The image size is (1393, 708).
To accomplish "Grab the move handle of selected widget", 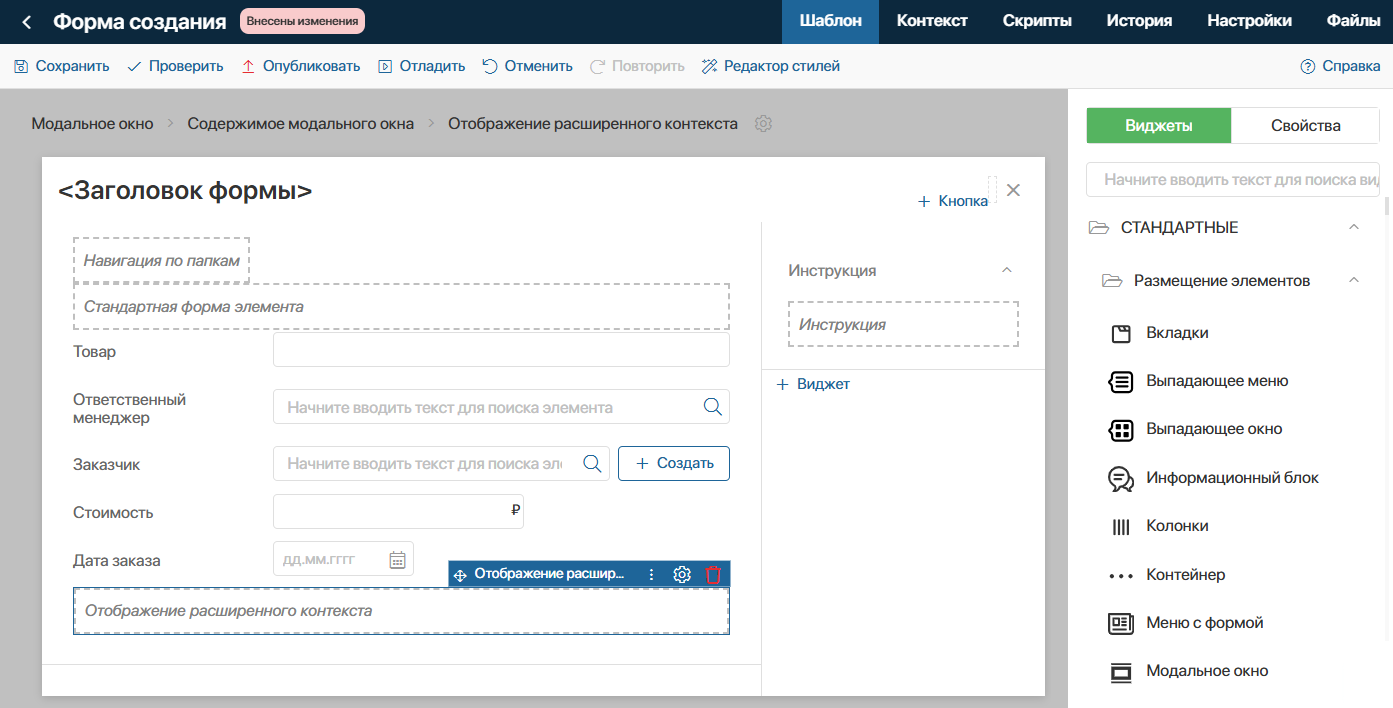I will click(x=460, y=575).
